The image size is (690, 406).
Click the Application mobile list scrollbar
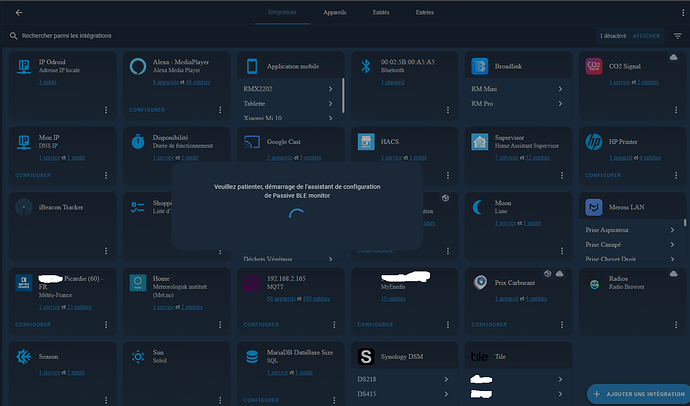coord(343,95)
